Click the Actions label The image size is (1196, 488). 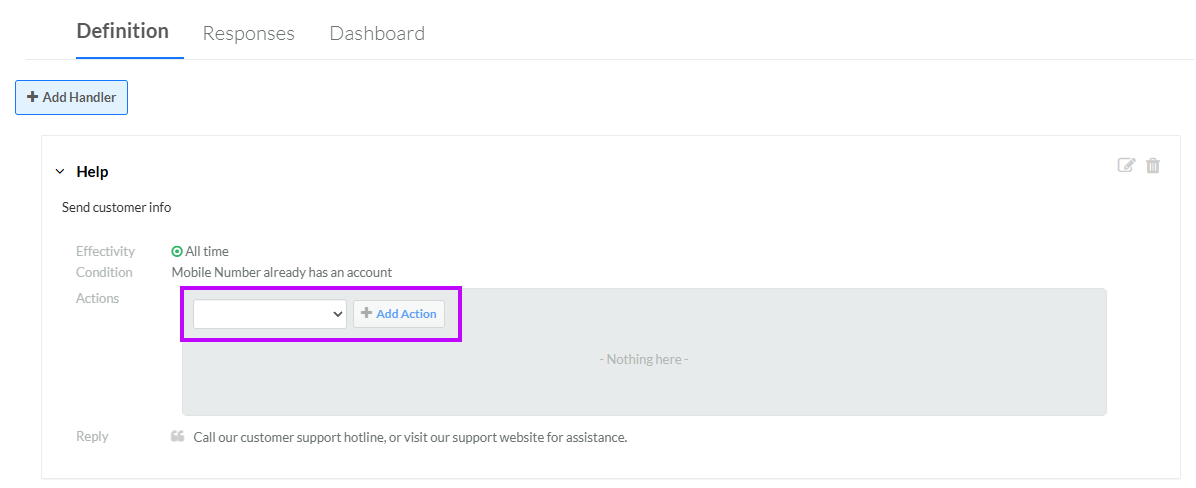(98, 299)
